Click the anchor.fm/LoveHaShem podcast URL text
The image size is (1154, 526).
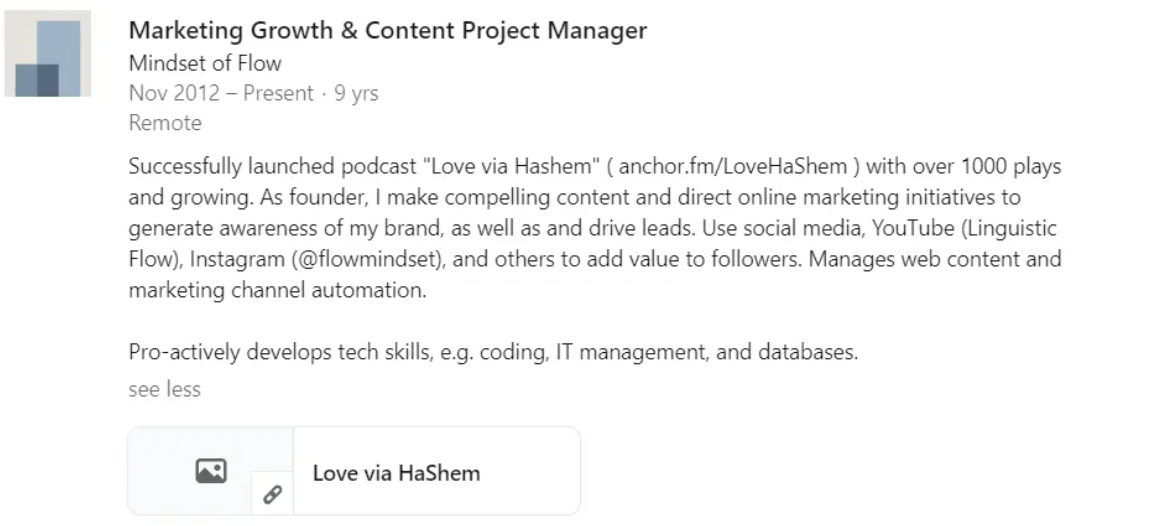(x=733, y=166)
